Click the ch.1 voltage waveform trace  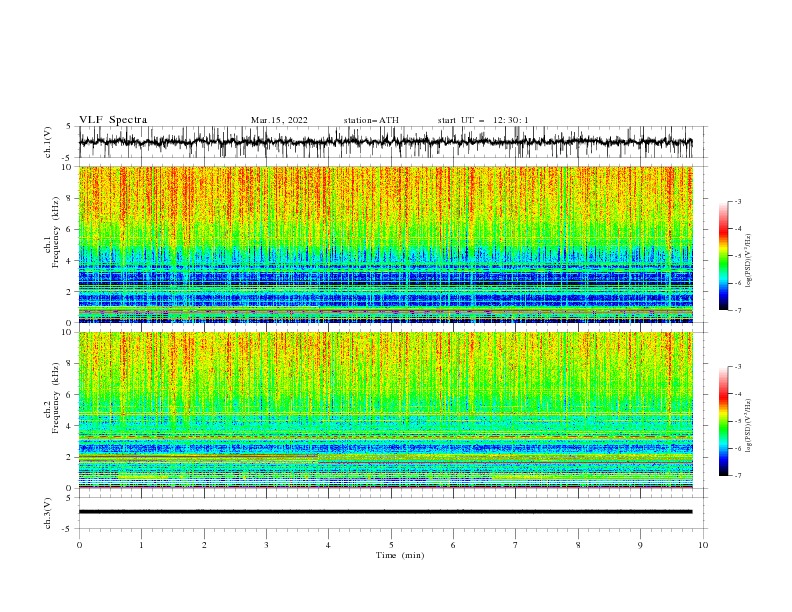(385, 142)
